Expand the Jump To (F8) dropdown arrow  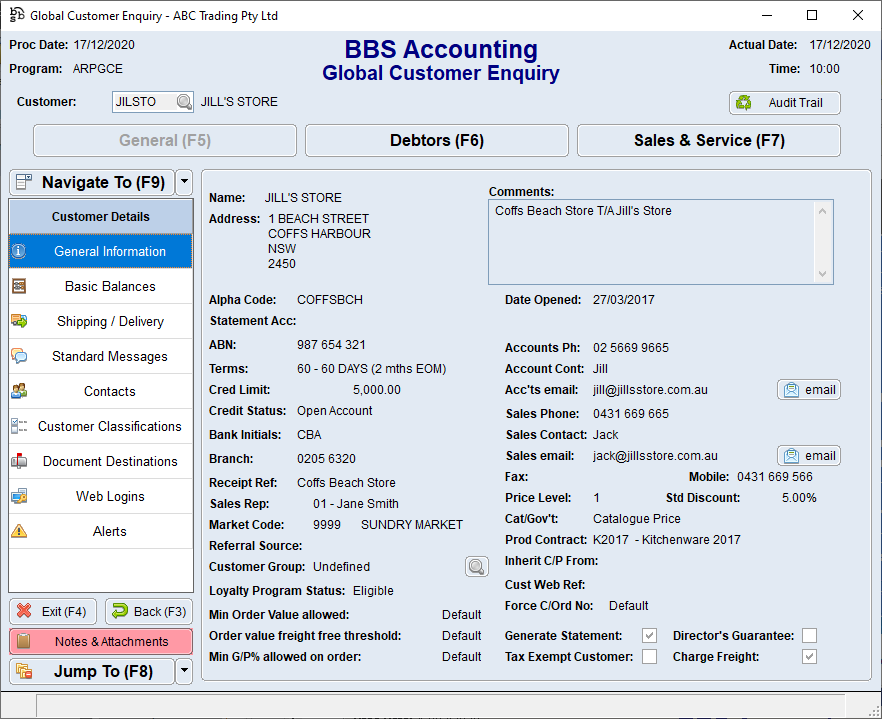[182, 671]
